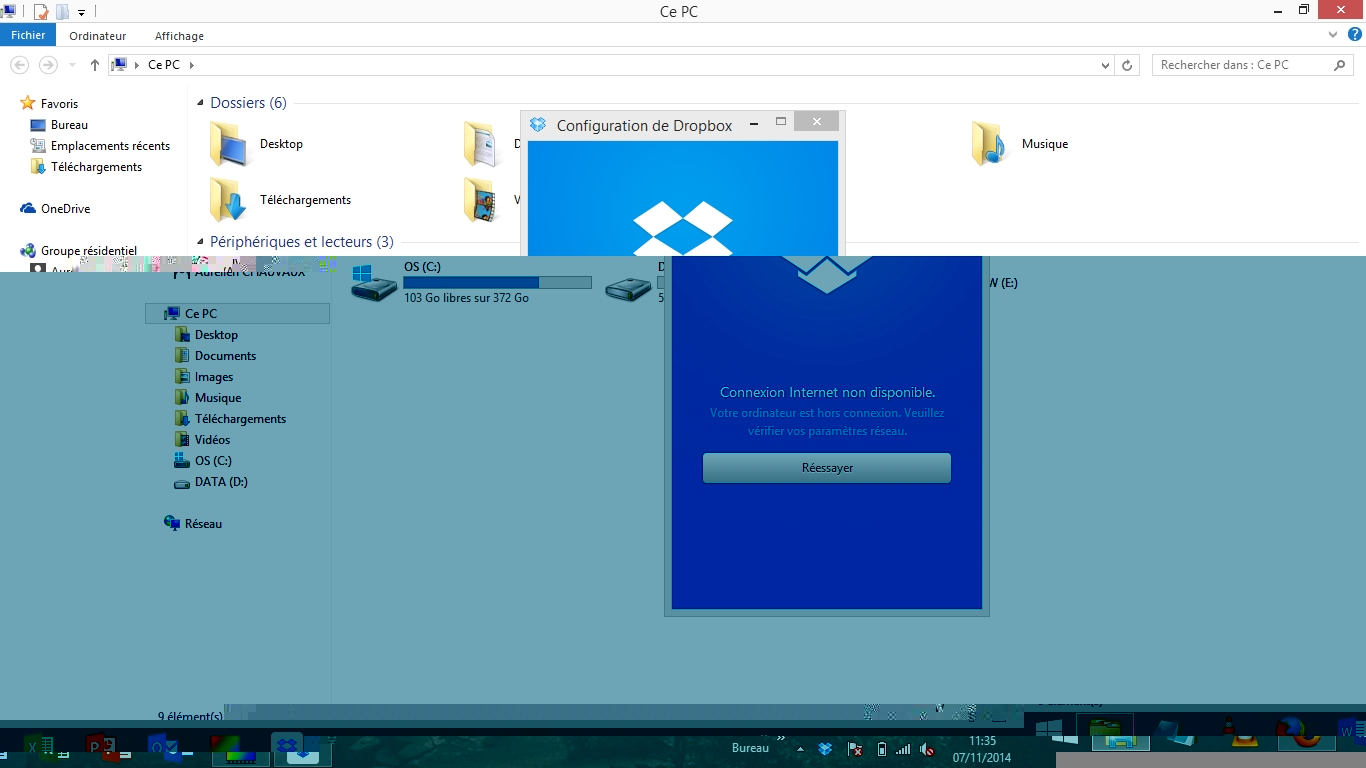Open the Quick Access Toolbar customize dropdown
This screenshot has height=768, width=1366.
[x=81, y=12]
